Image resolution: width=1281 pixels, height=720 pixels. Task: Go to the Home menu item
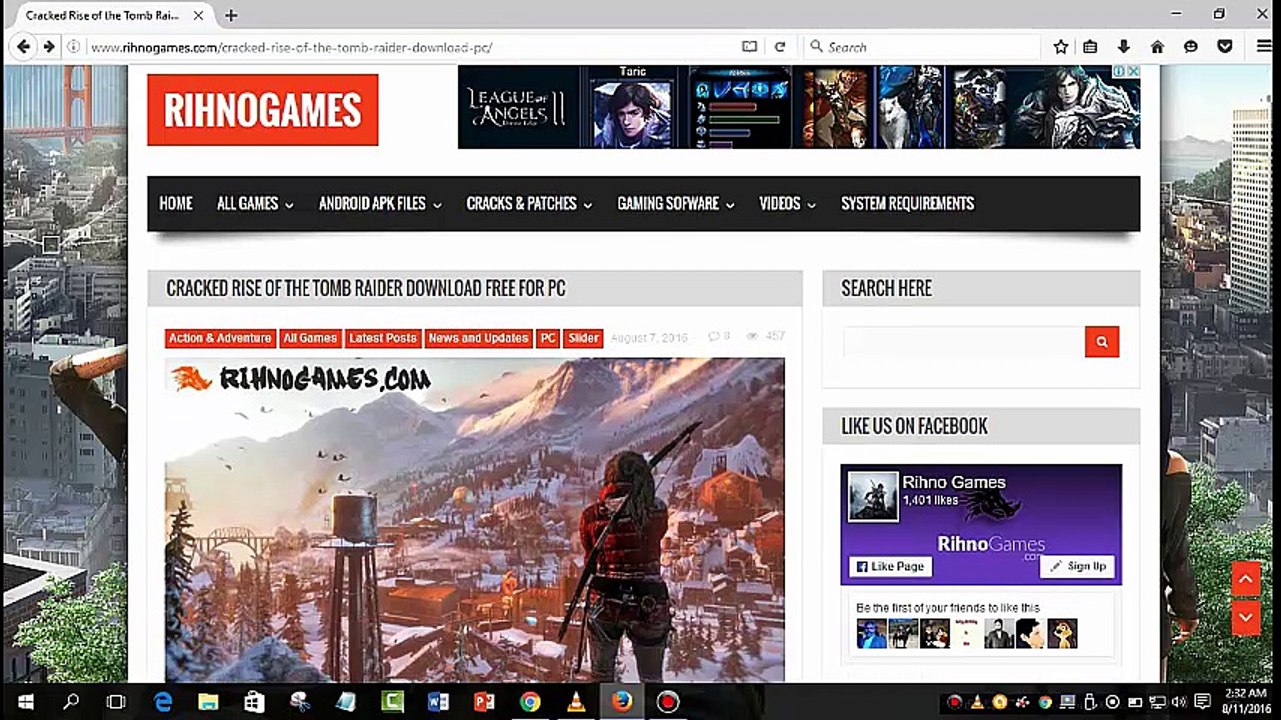tap(176, 203)
